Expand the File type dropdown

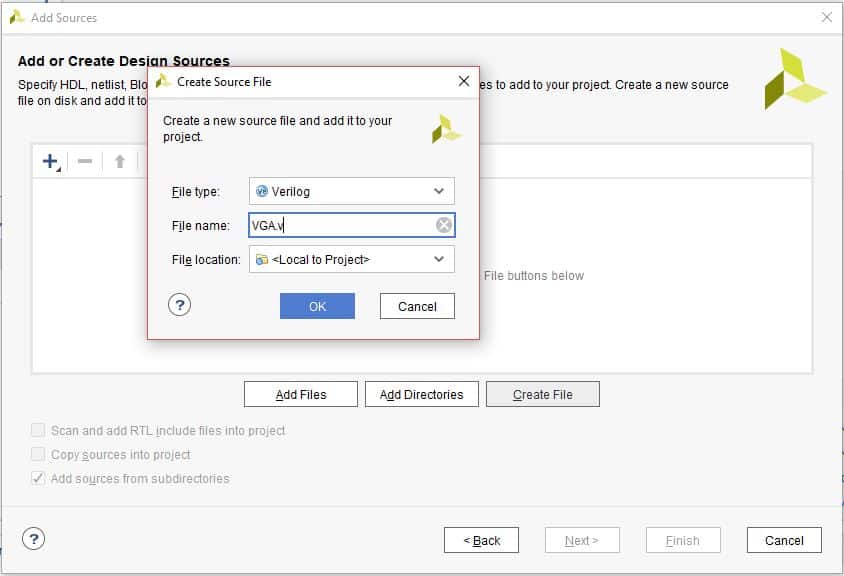pyautogui.click(x=439, y=191)
